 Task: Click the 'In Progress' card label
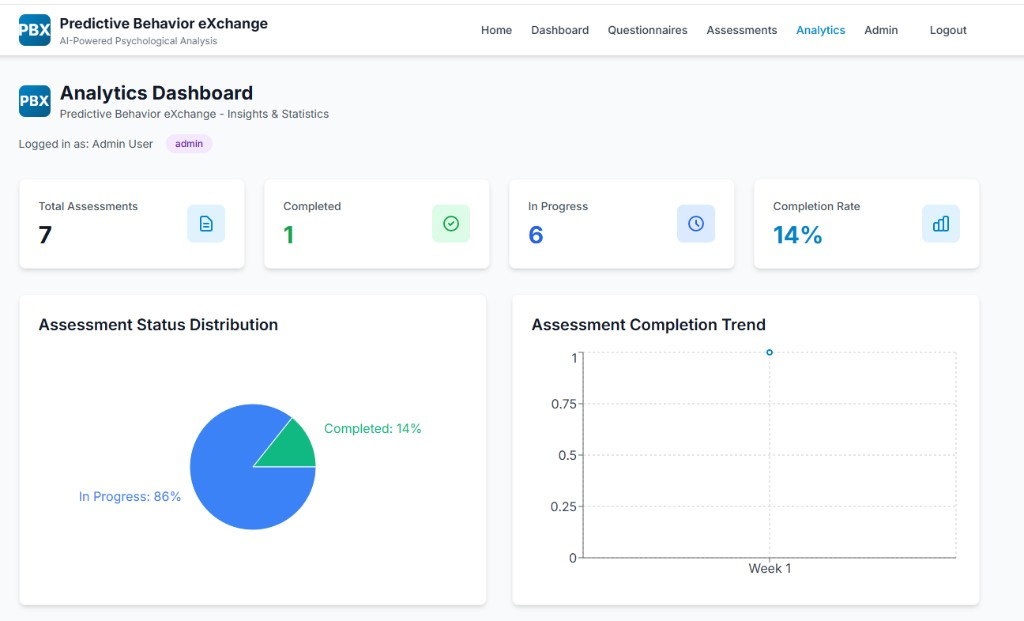(558, 206)
